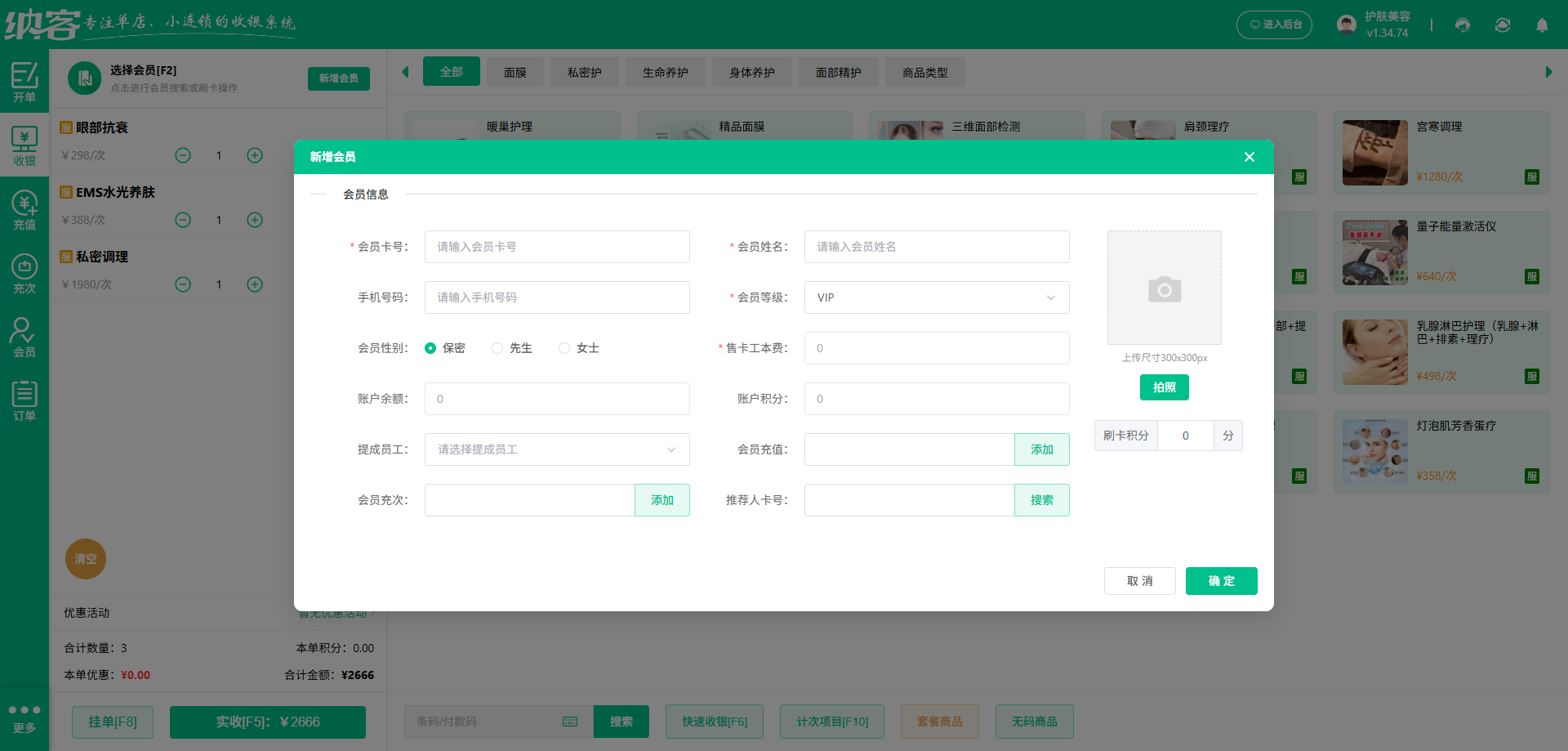
Task: Click the 清空 round button
Action: (86, 559)
